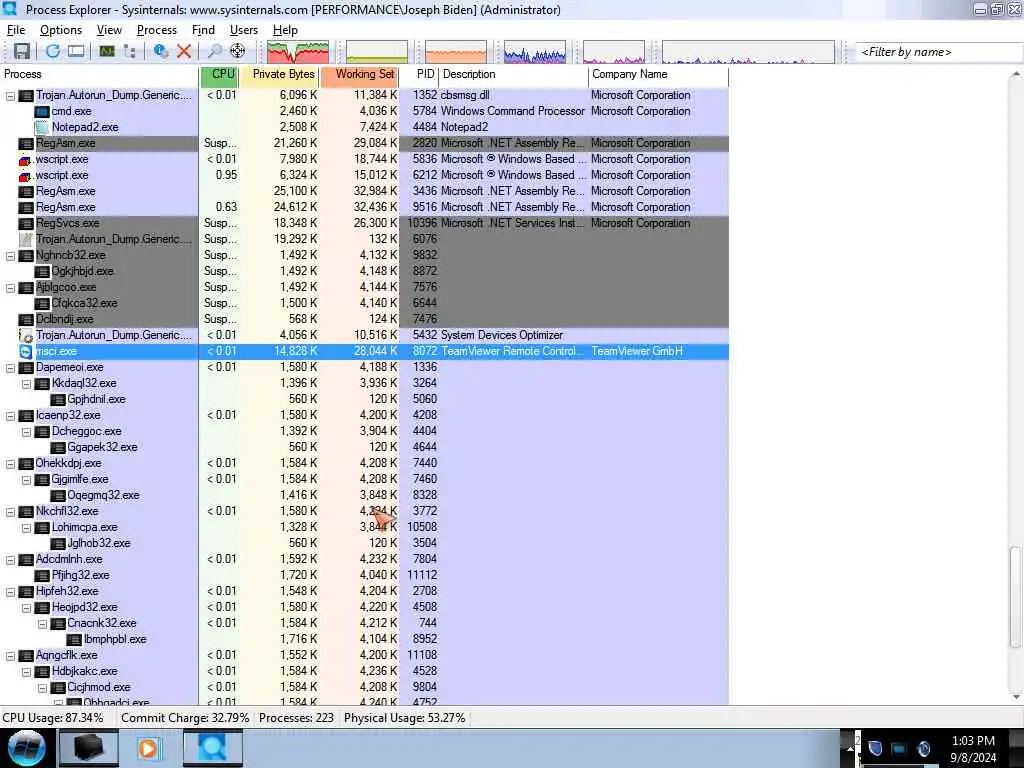Image resolution: width=1024 pixels, height=768 pixels.
Task: Select the Dclbndij.exe process row
Action: click(x=364, y=319)
